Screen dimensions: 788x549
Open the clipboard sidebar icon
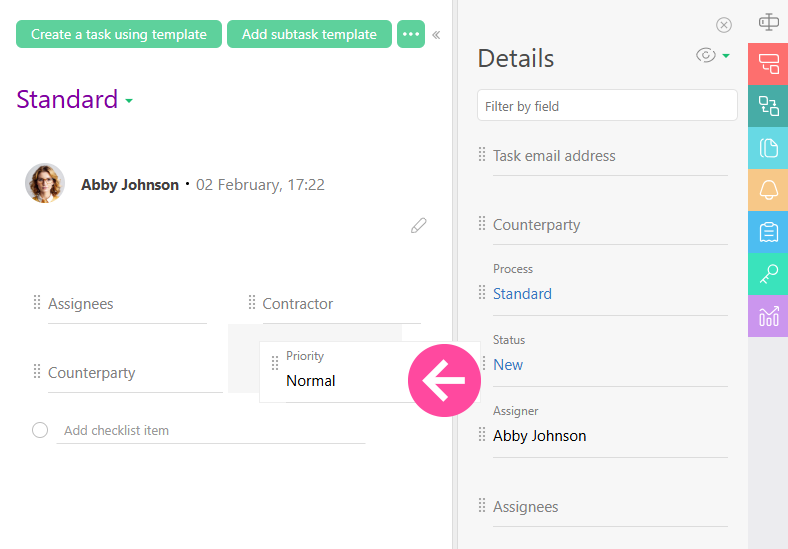(x=768, y=232)
